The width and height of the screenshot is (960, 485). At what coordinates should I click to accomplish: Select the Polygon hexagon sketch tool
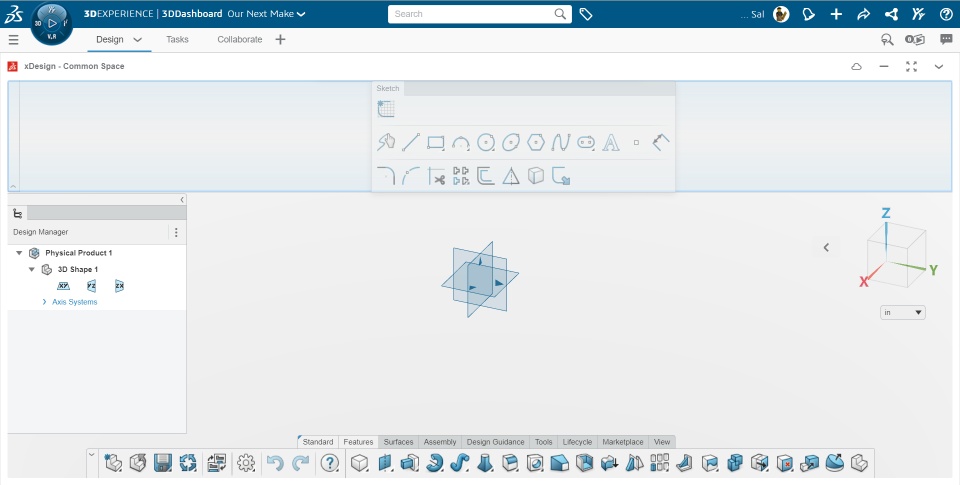tap(536, 143)
